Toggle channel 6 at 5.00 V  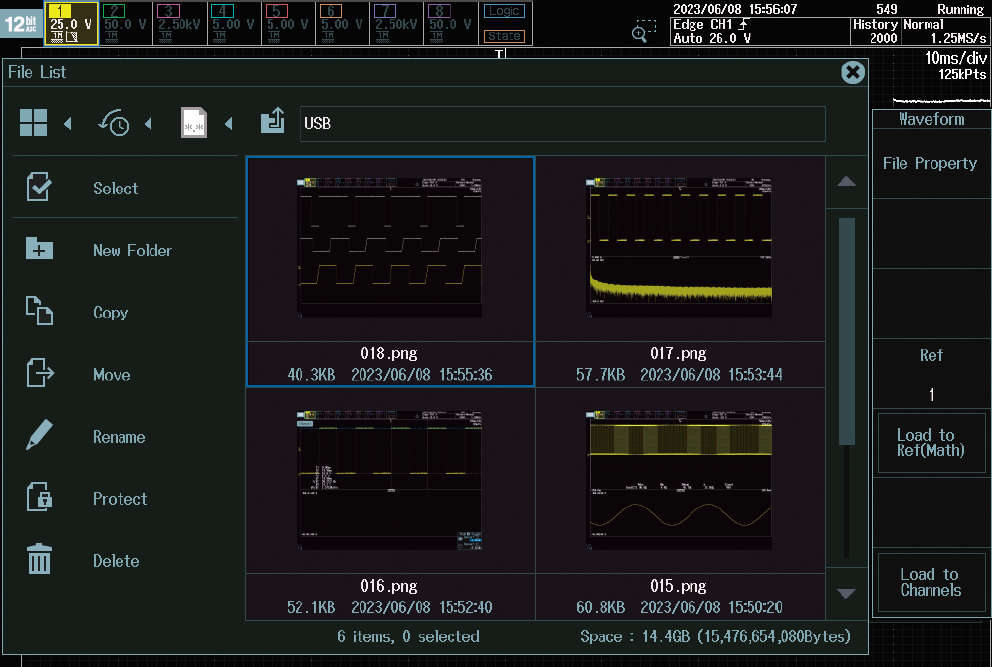point(342,23)
